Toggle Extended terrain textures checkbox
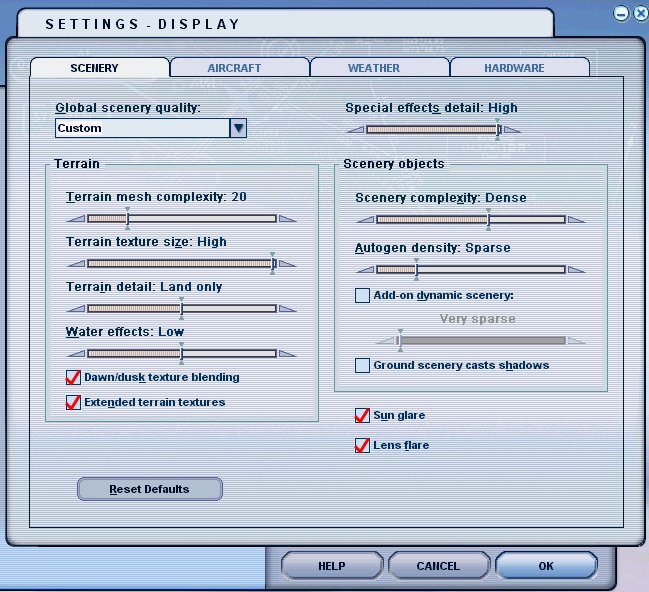 (73, 402)
